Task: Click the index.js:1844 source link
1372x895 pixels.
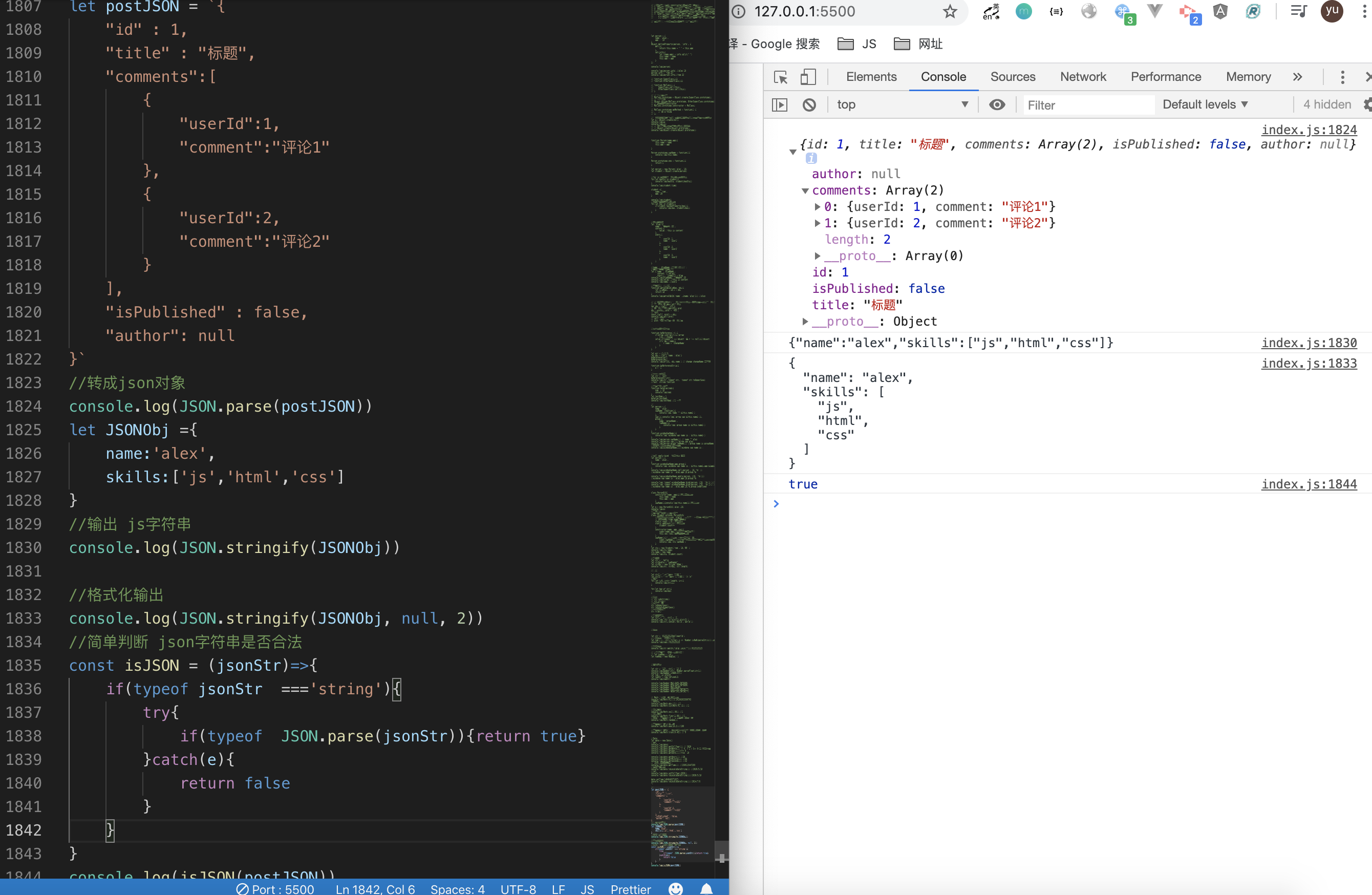Action: click(x=1309, y=484)
